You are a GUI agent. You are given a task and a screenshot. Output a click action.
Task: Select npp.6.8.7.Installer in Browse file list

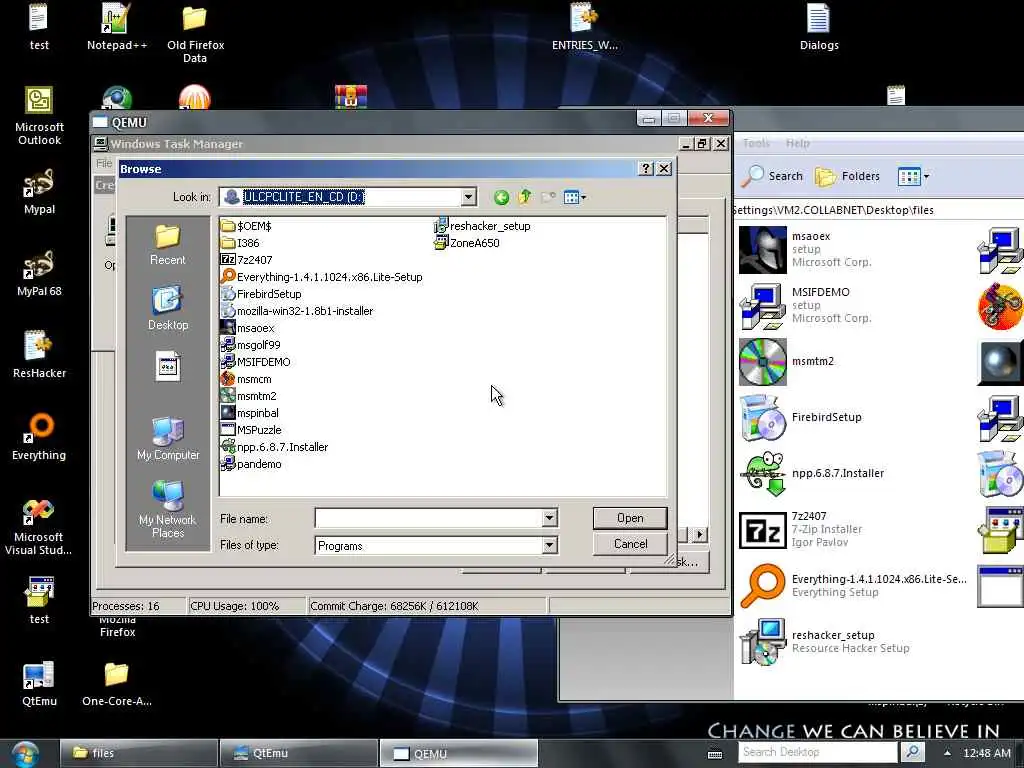(274, 447)
